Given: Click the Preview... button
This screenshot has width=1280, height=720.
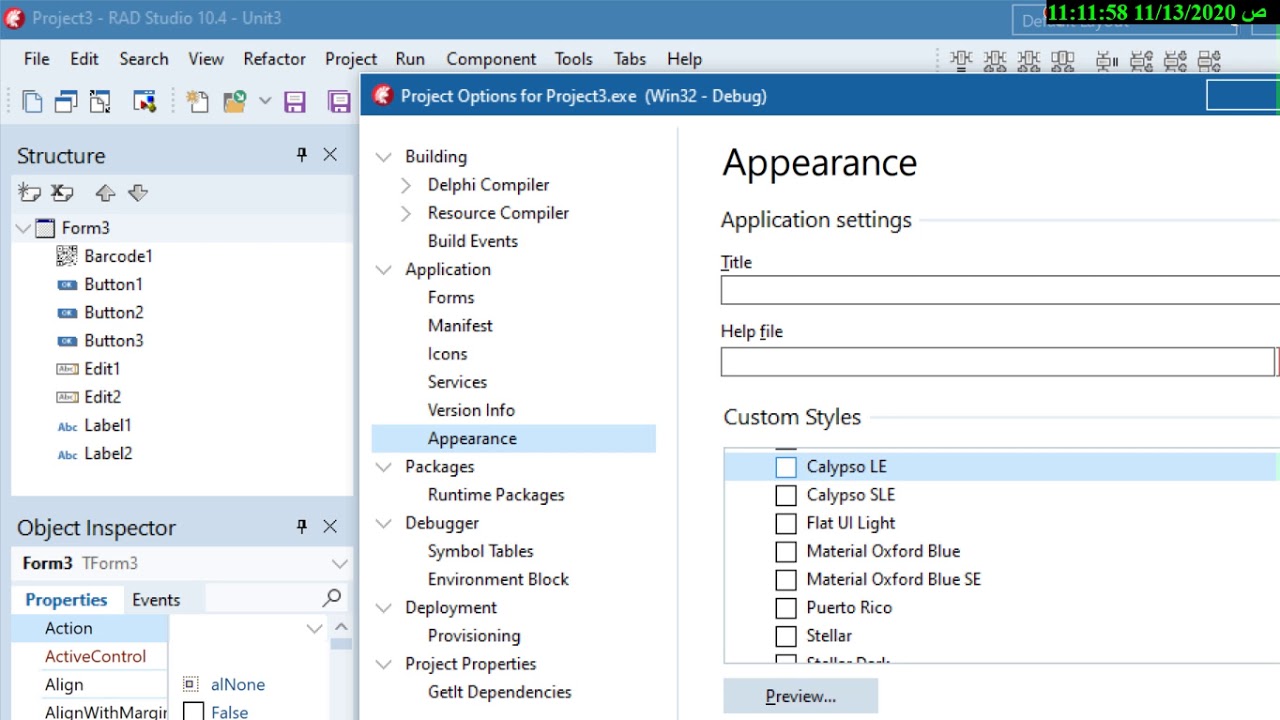Looking at the screenshot, I should click(801, 696).
